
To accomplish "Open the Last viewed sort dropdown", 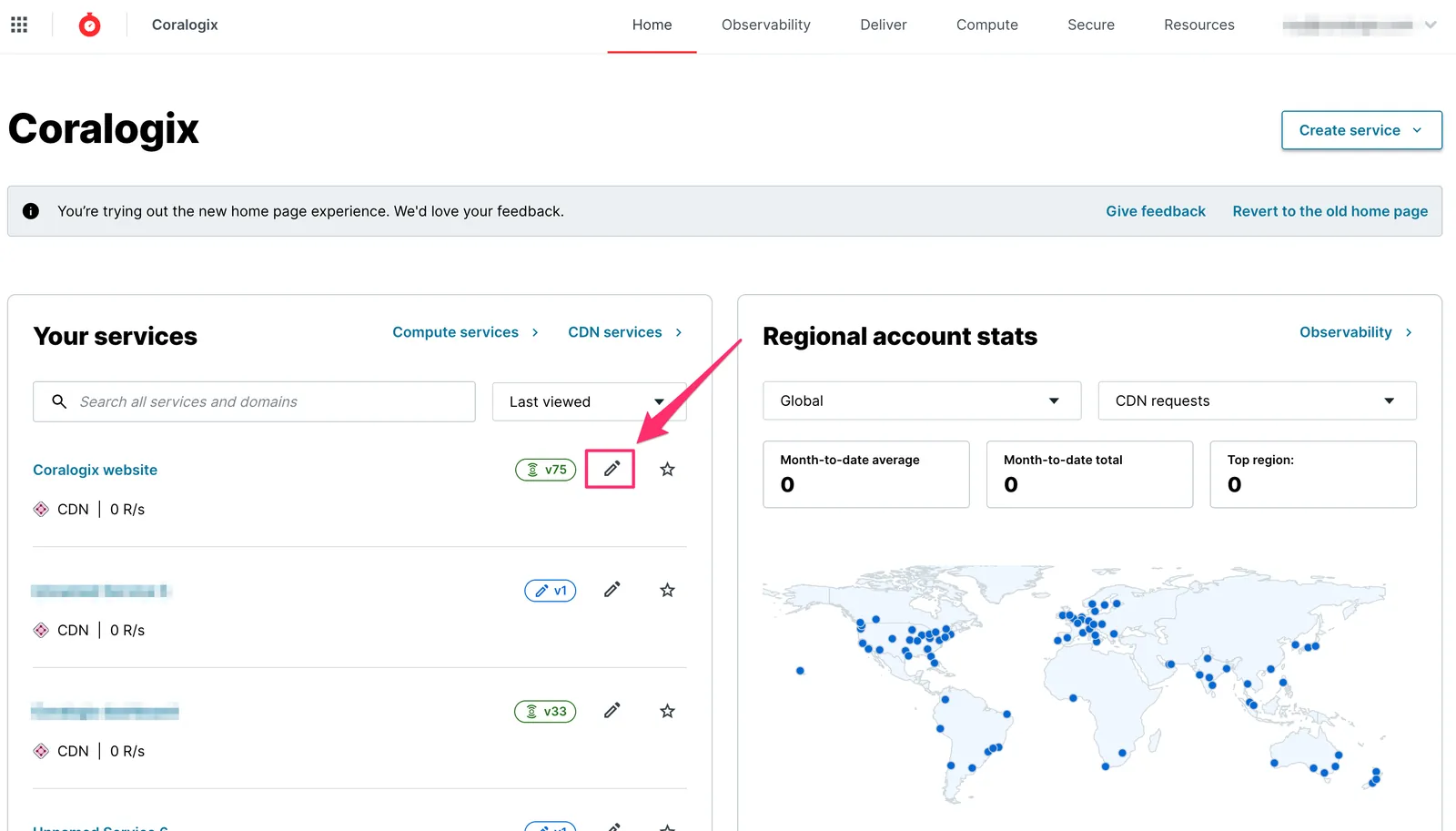I will [x=589, y=401].
